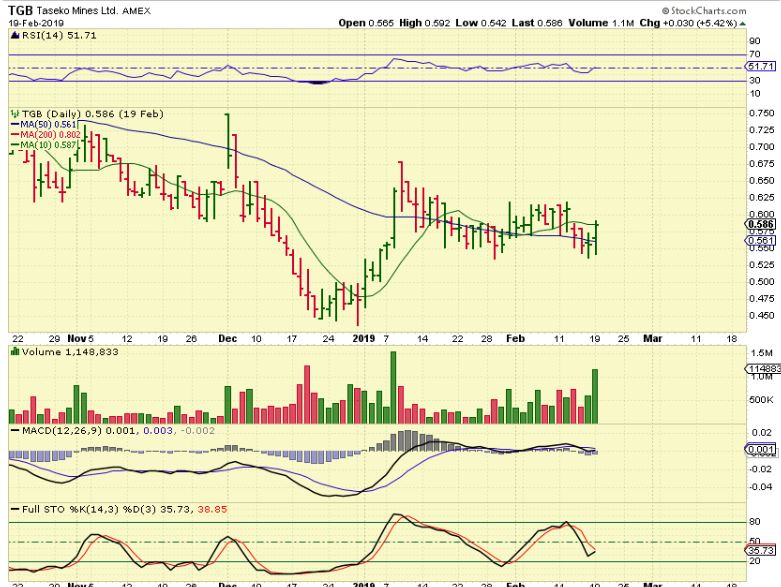Screen dimensions: 781x587
Task: Click the Feb label on price date axis
Action: point(516,339)
